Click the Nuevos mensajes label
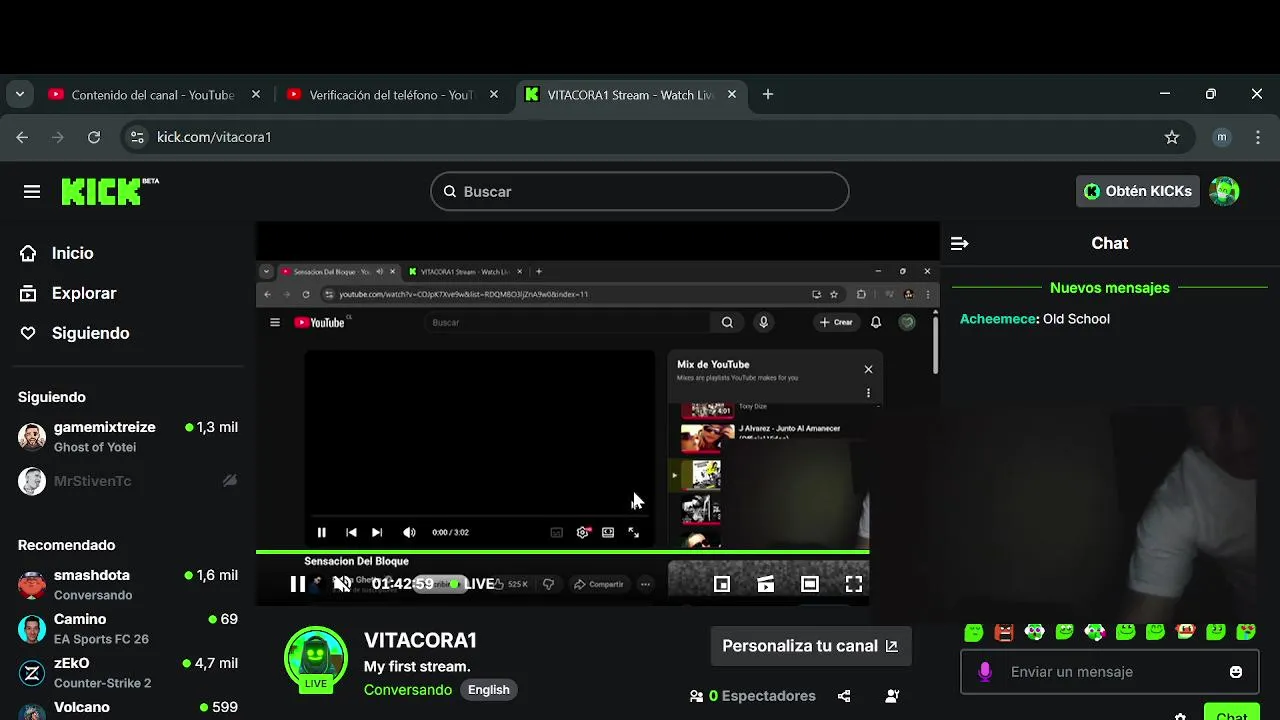Viewport: 1280px width, 720px height. [1110, 288]
